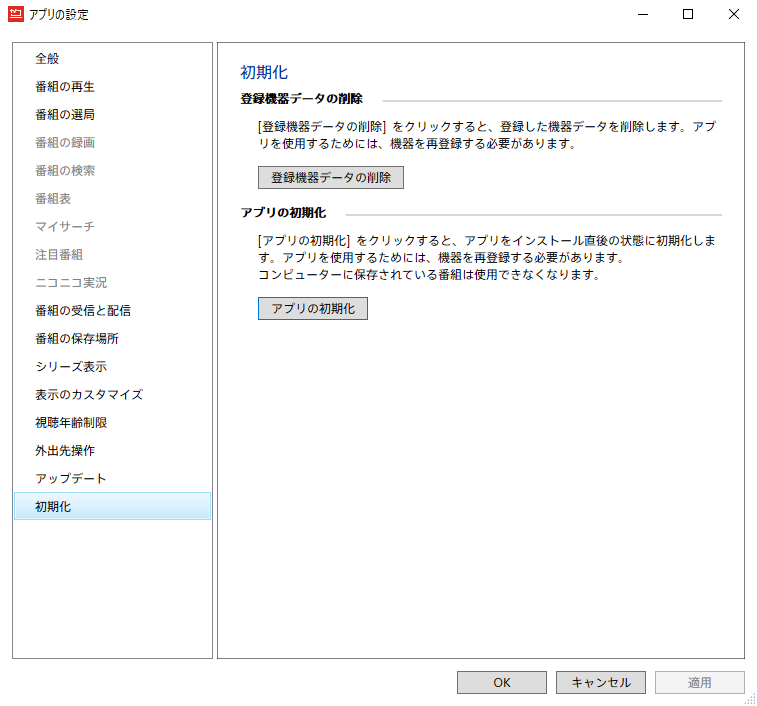Open the 番組の再生 settings page

tap(65, 87)
